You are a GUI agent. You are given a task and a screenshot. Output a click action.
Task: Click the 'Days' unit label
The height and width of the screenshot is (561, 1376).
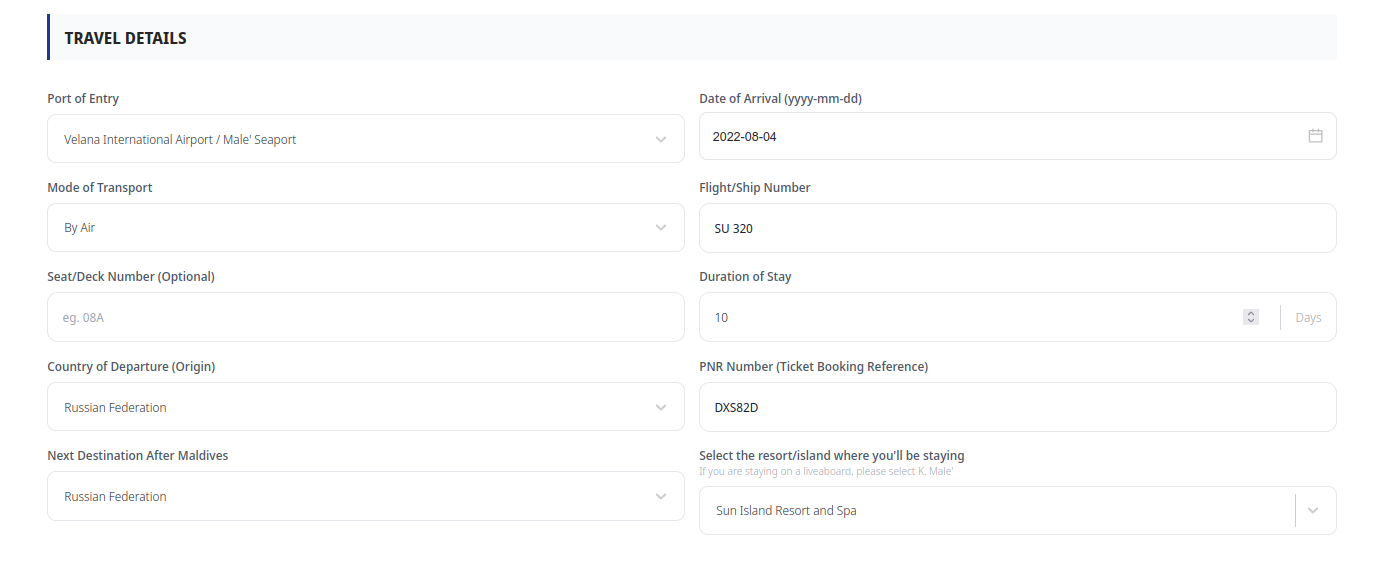(x=1308, y=318)
